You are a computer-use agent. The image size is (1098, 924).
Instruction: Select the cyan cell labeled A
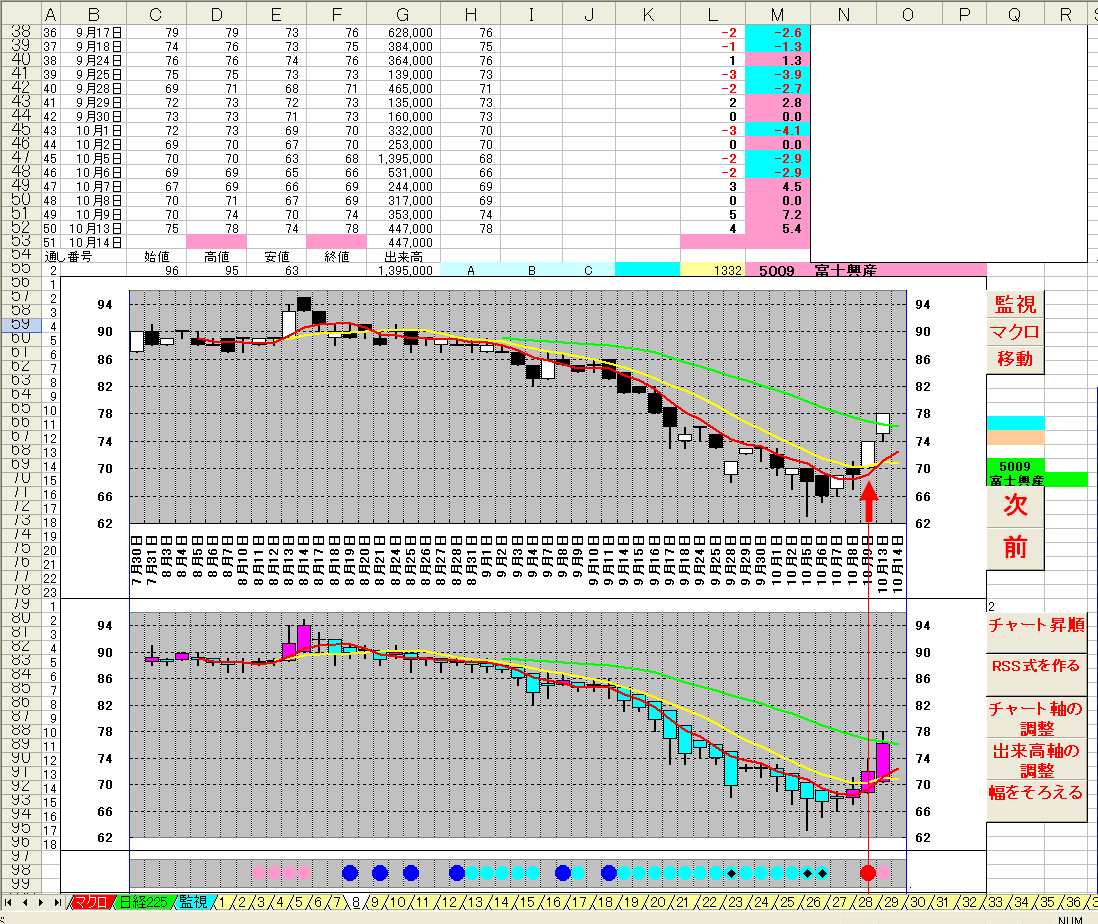tap(471, 270)
